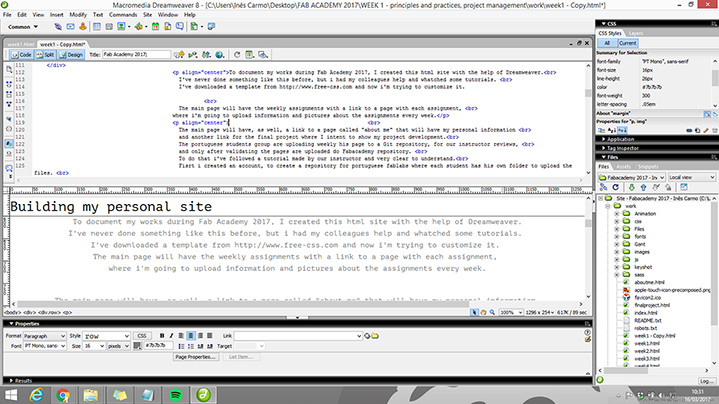This screenshot has height=404, width=719.
Task: Show Current CSS selection mode
Action: coord(627,43)
